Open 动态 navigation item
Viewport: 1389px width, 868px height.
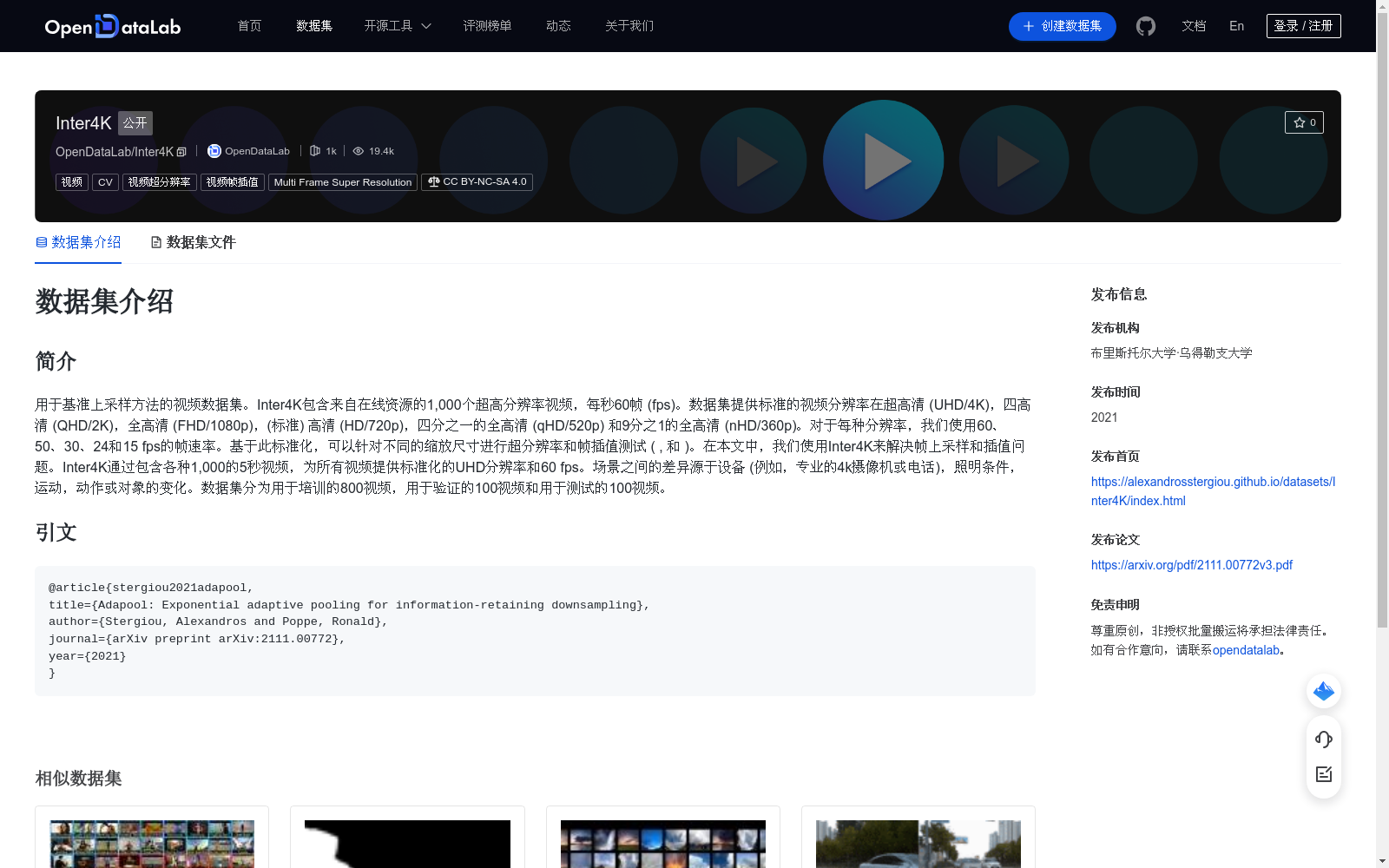pyautogui.click(x=558, y=26)
